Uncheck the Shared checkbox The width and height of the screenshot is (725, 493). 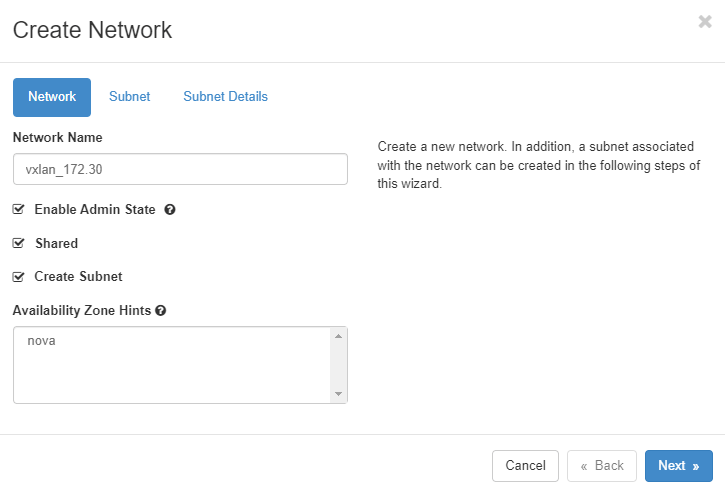pos(18,243)
